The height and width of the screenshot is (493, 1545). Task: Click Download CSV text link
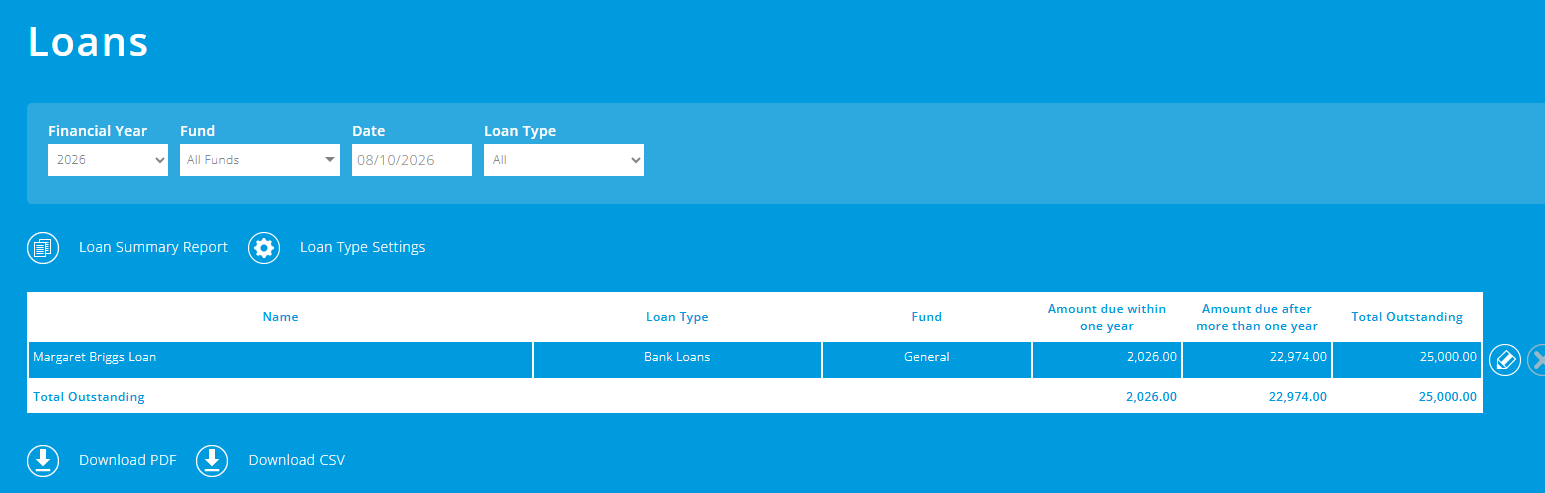pos(296,460)
